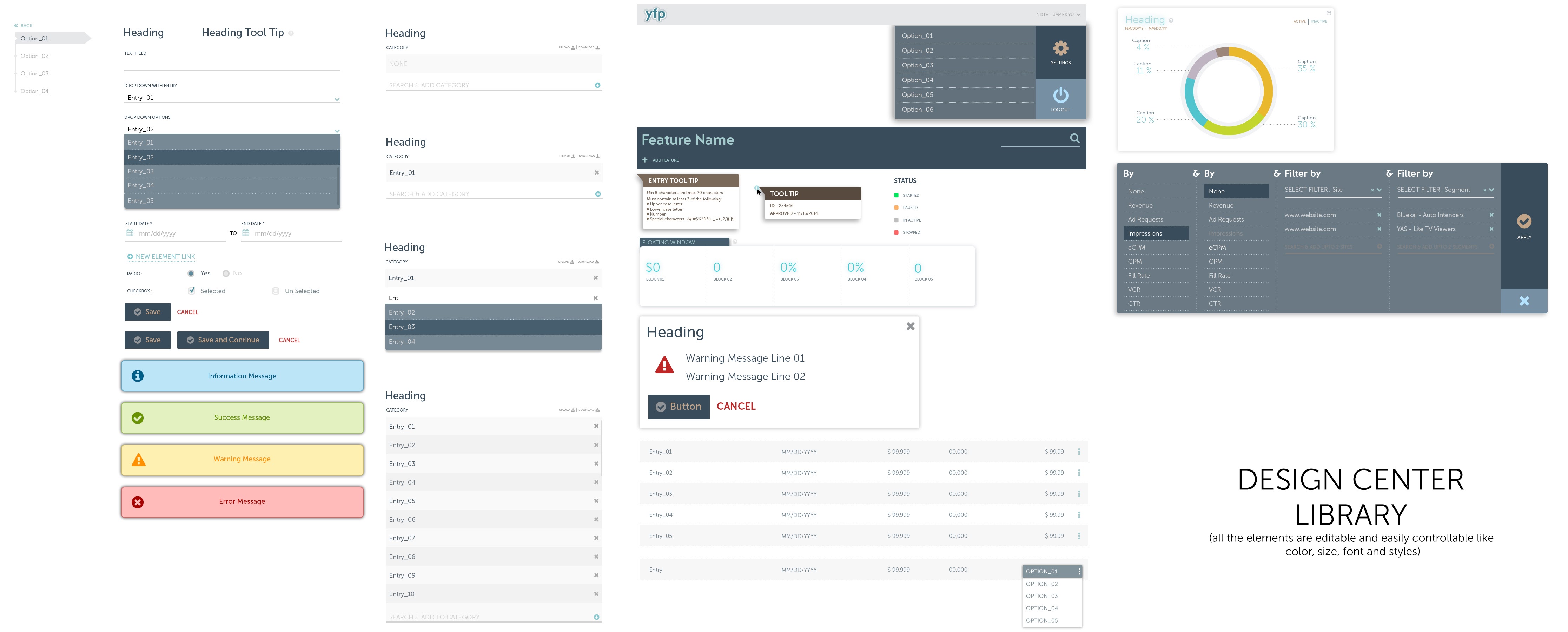
Task: Expand the Entry_01 drop down with entry
Action: click(337, 99)
